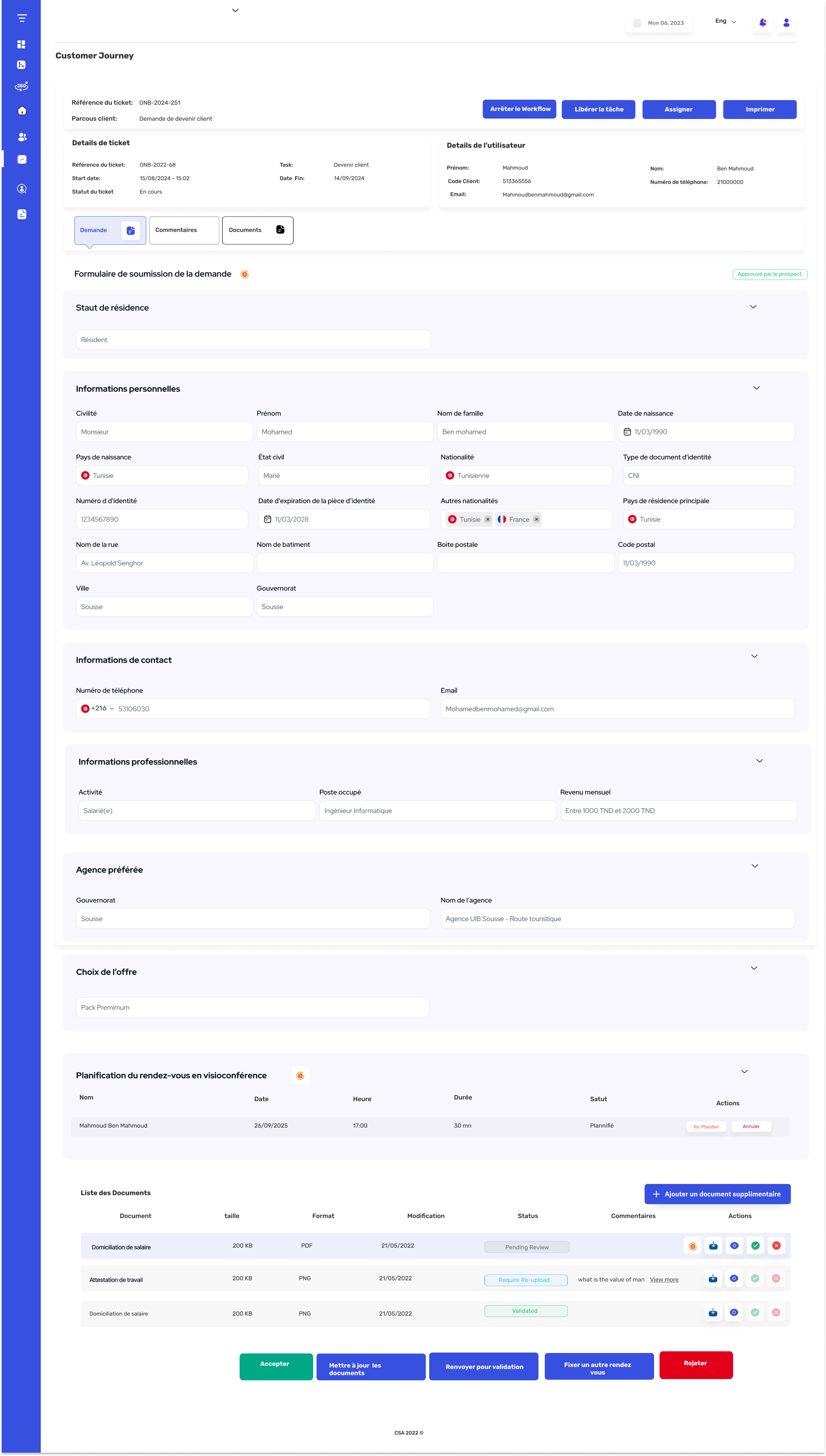Click the Require Re-upload status badge
This screenshot has width=826, height=1456.
(x=526, y=1280)
